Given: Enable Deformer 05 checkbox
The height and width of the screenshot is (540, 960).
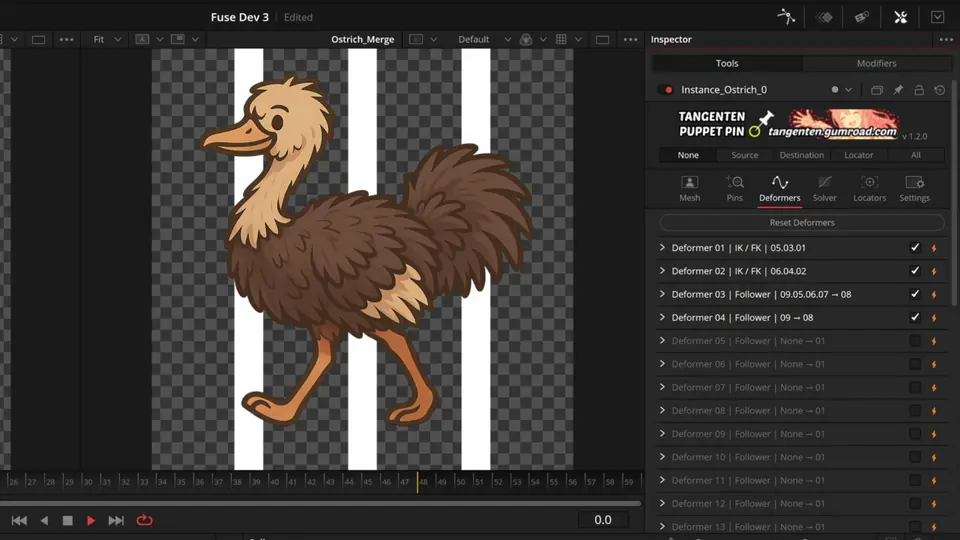Looking at the screenshot, I should click(x=915, y=340).
